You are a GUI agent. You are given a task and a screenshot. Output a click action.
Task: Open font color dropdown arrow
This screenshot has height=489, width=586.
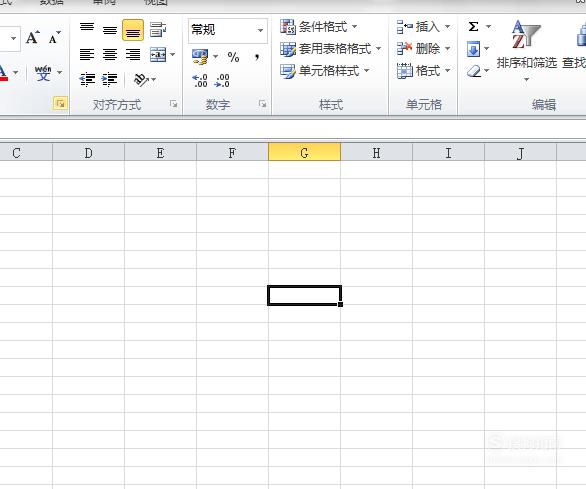16,73
